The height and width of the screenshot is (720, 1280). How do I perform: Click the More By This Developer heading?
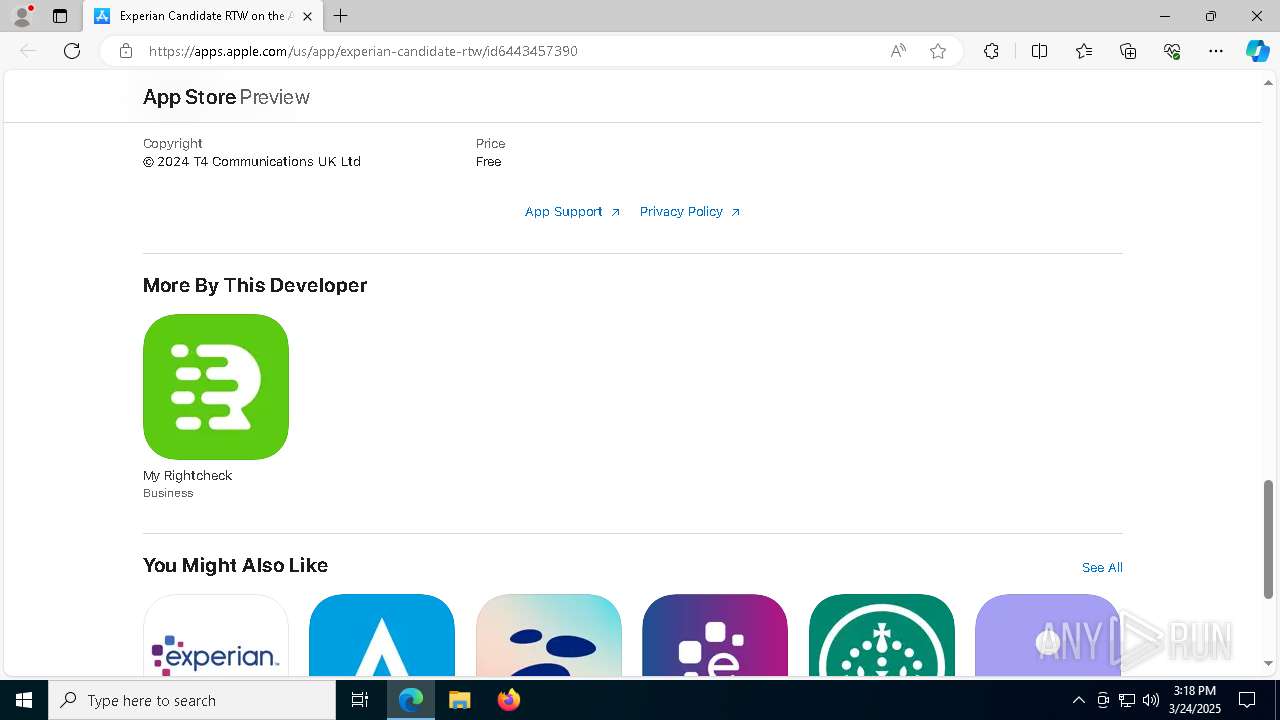[255, 286]
